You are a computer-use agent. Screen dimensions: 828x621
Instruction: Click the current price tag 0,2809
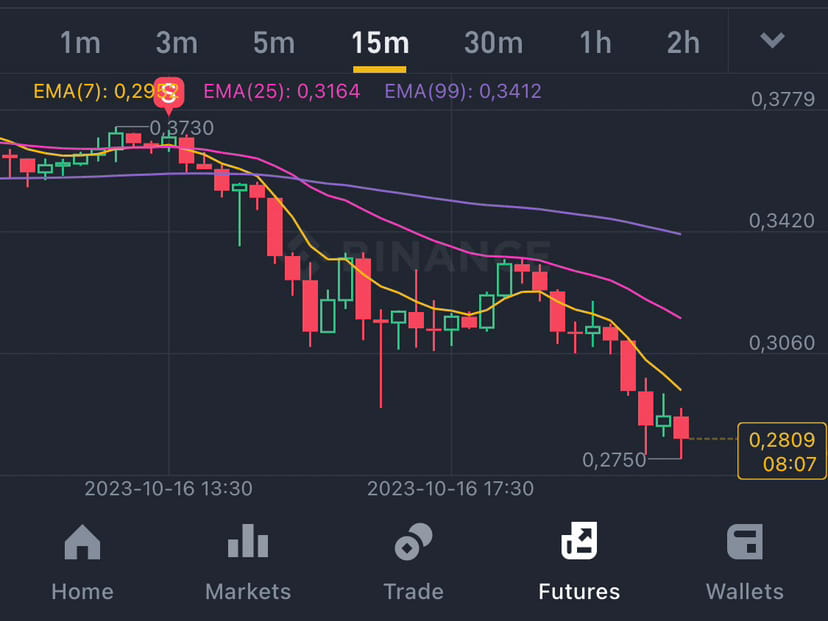[782, 451]
